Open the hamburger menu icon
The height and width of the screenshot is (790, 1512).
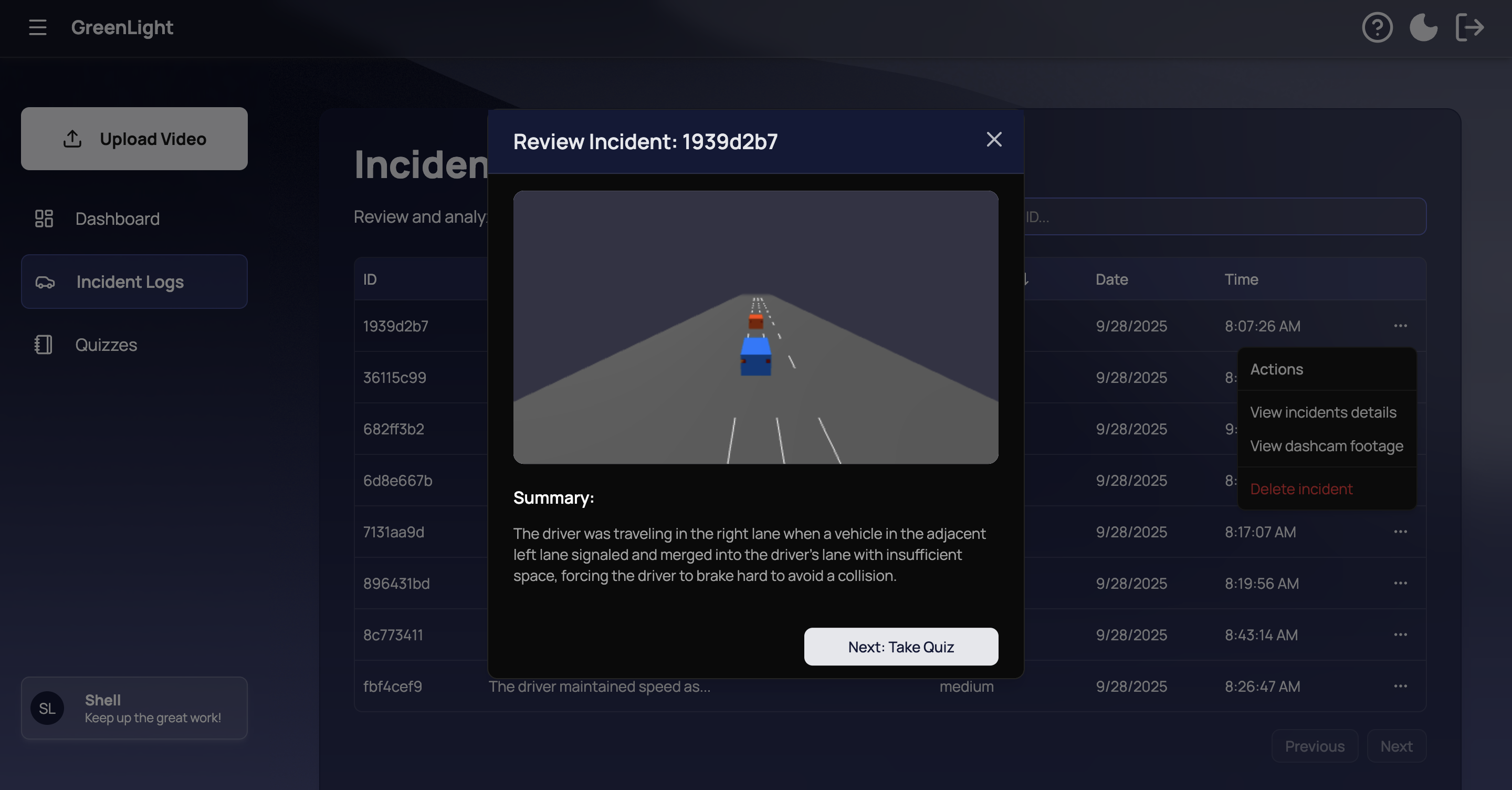point(38,28)
